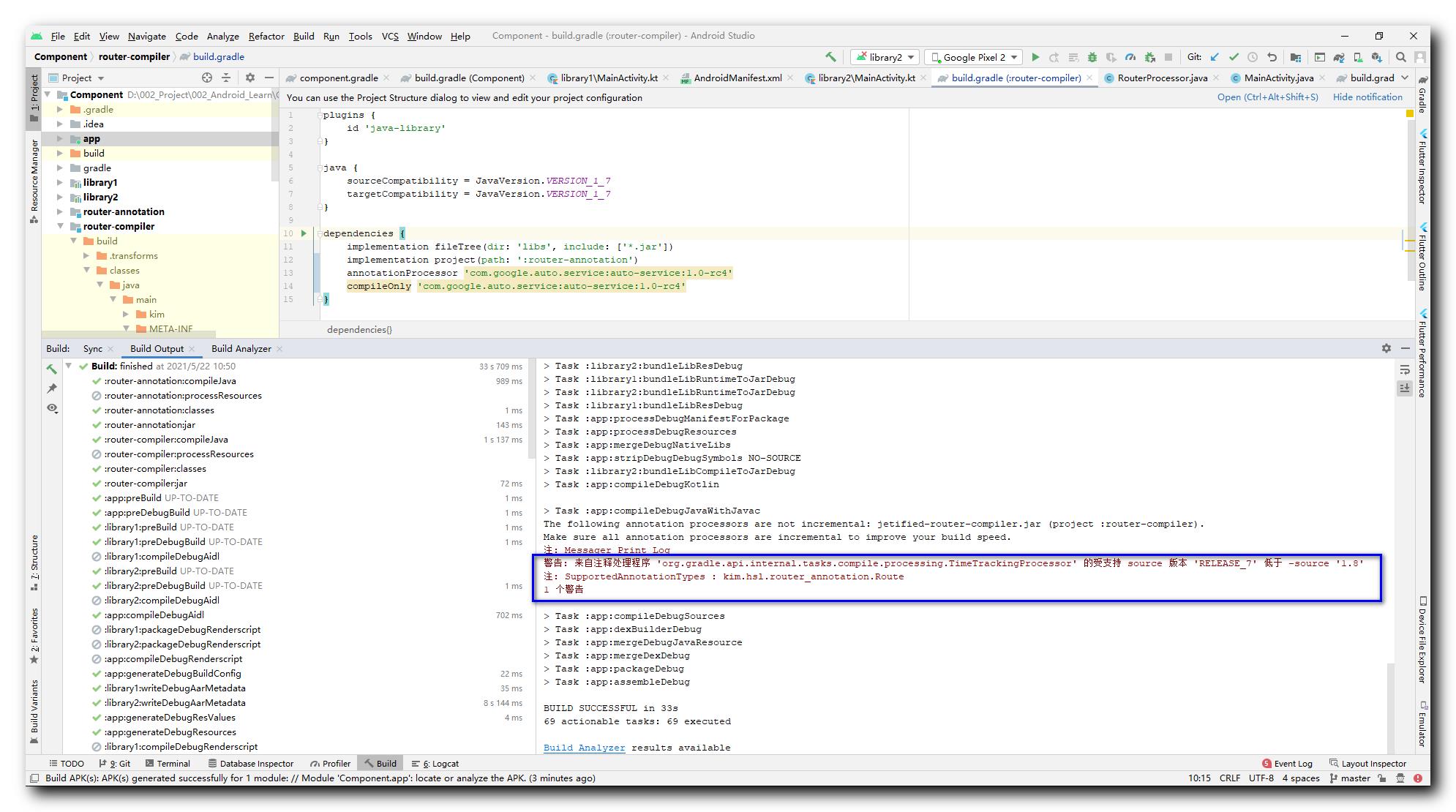Screen dimensions: 1456x812
Task: Open the Gradle side panel
Action: pos(1422,94)
